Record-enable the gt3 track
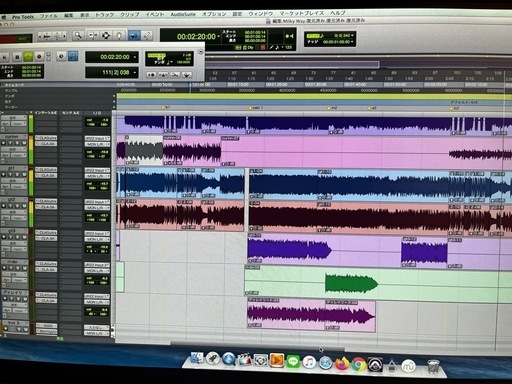Viewport: 512px width, 384px height. [4, 237]
